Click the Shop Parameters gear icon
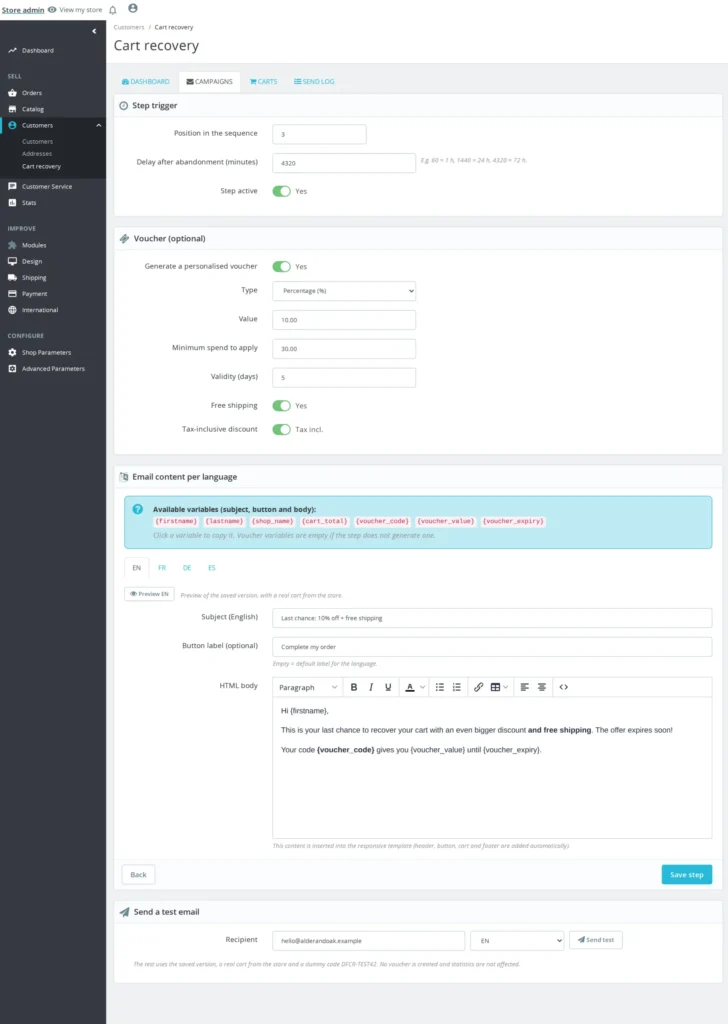The height and width of the screenshot is (1024, 728). (x=12, y=352)
